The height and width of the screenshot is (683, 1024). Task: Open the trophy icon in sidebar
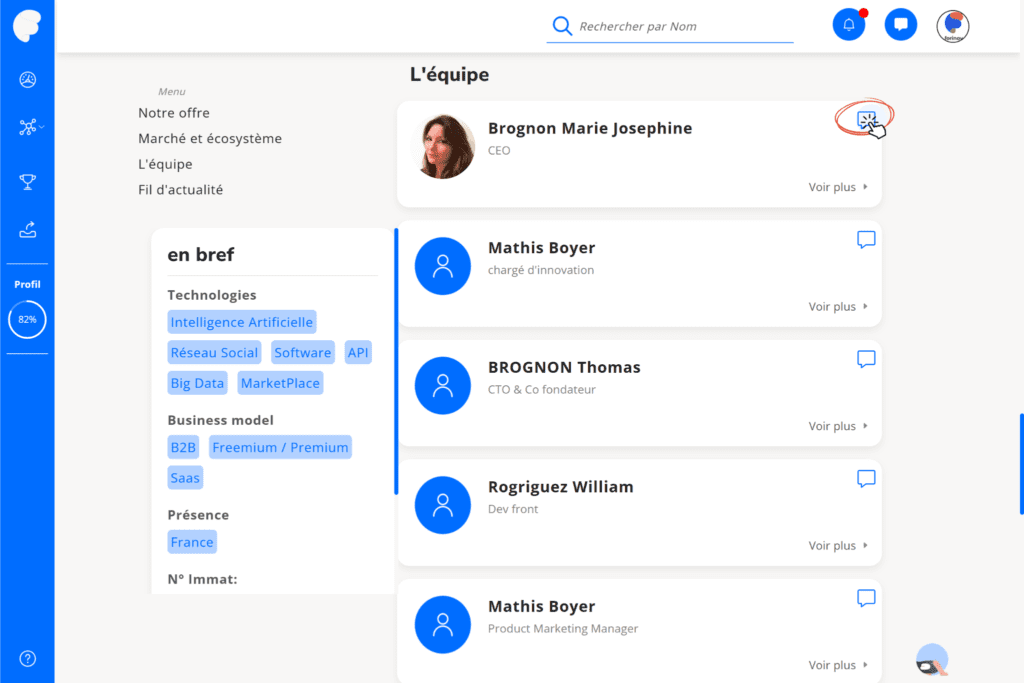pos(27,182)
